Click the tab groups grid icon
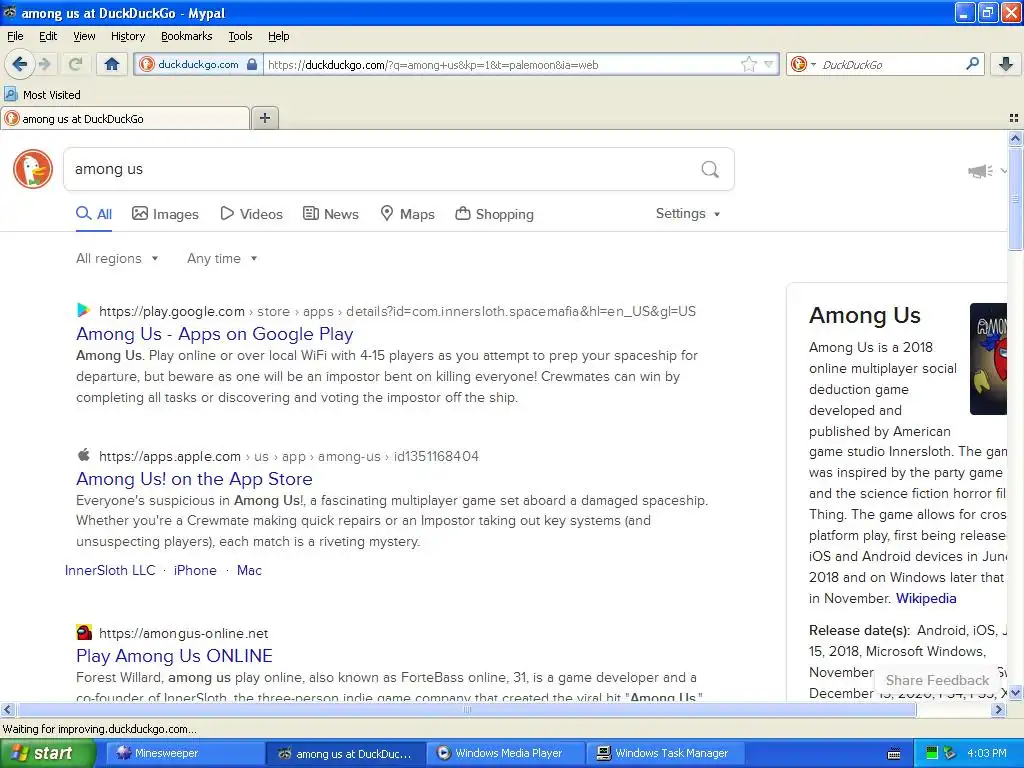This screenshot has height=768, width=1024. click(x=1014, y=118)
